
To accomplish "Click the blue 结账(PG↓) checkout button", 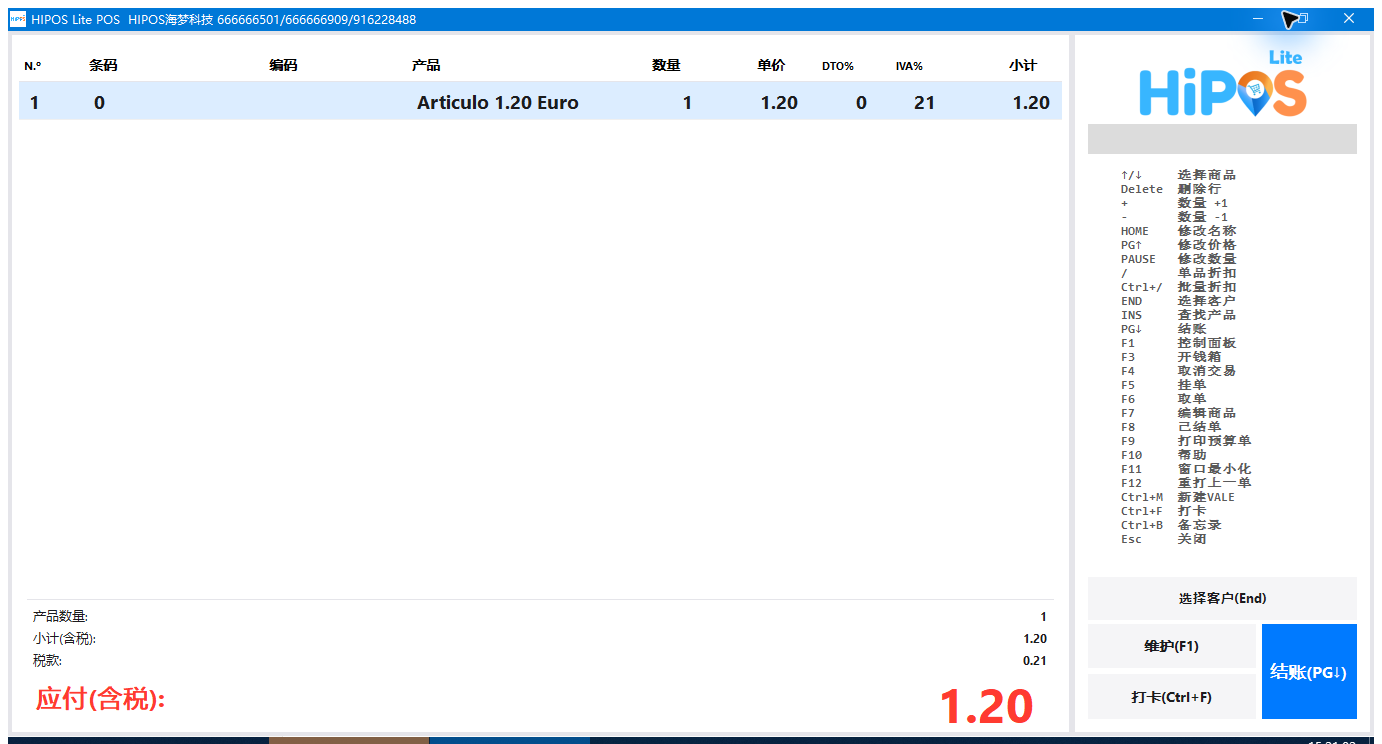I will (x=1309, y=672).
